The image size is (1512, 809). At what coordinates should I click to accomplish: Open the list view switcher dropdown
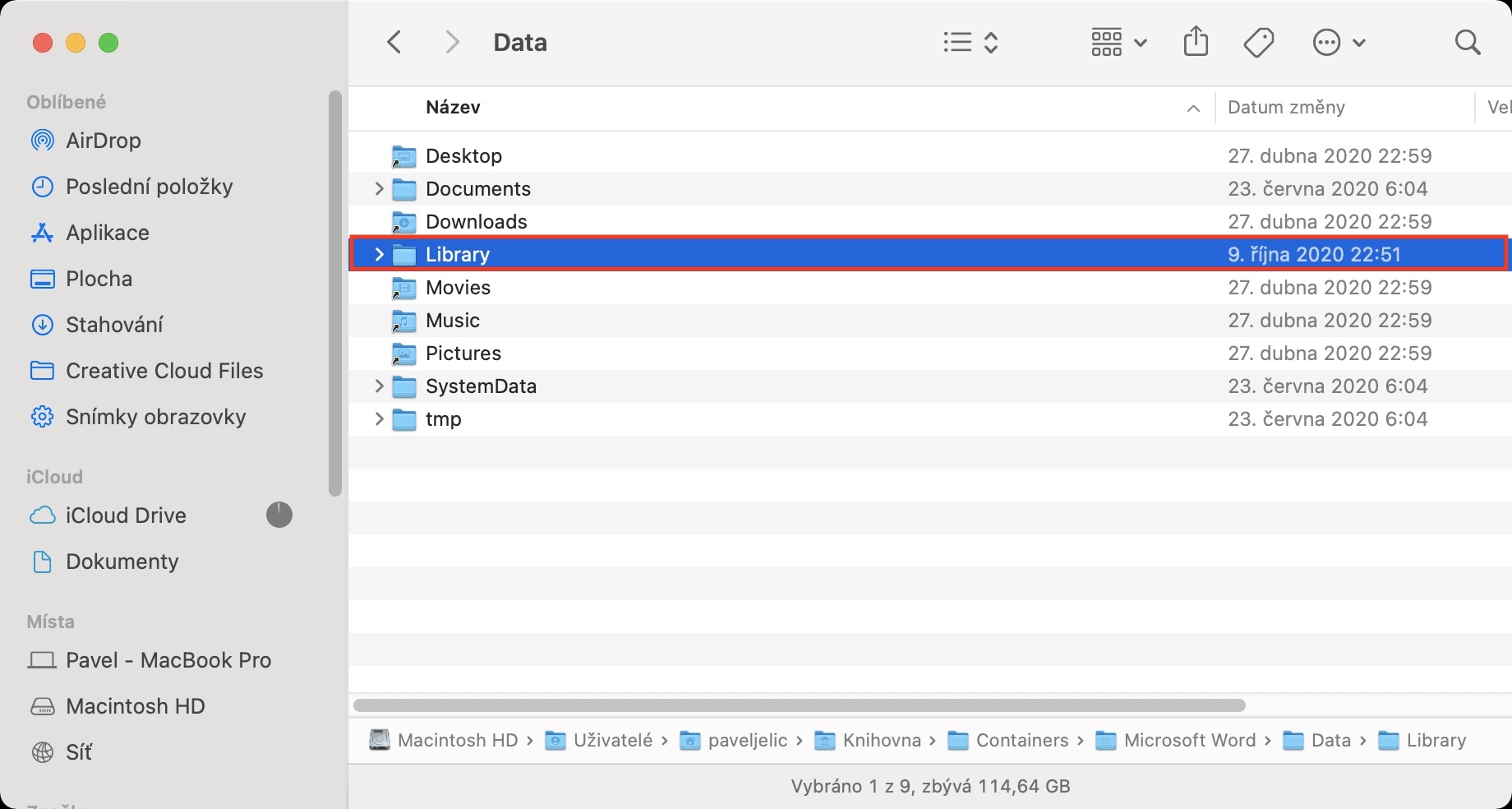970,42
